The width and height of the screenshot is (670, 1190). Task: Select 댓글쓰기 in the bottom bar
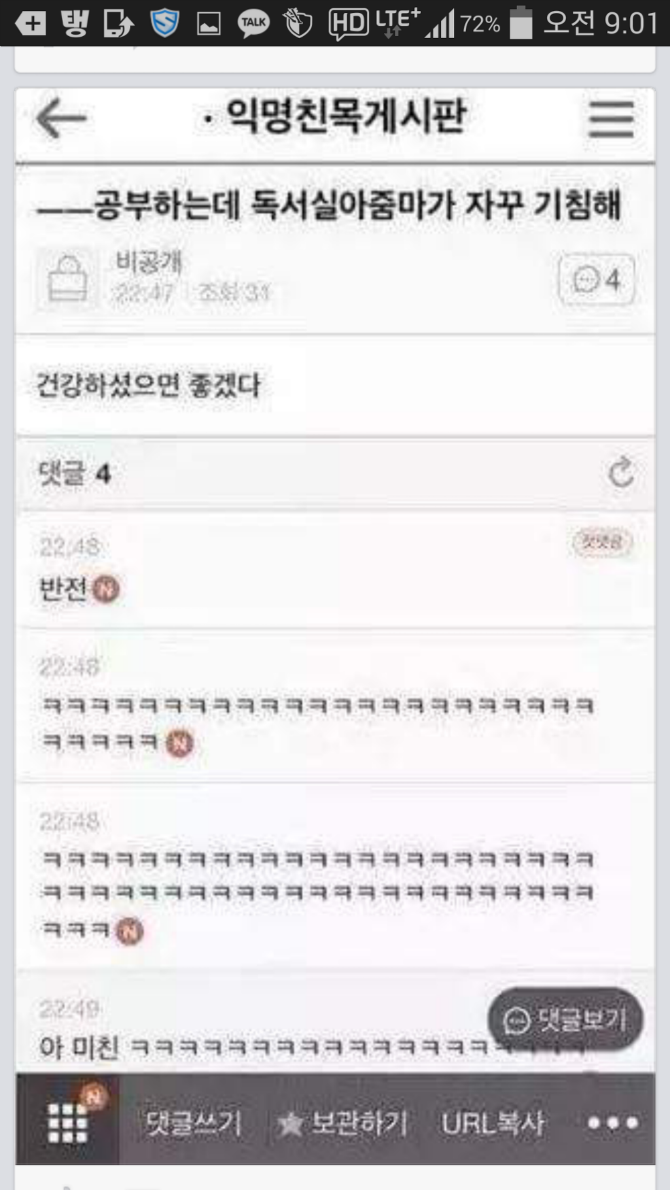(x=193, y=1123)
